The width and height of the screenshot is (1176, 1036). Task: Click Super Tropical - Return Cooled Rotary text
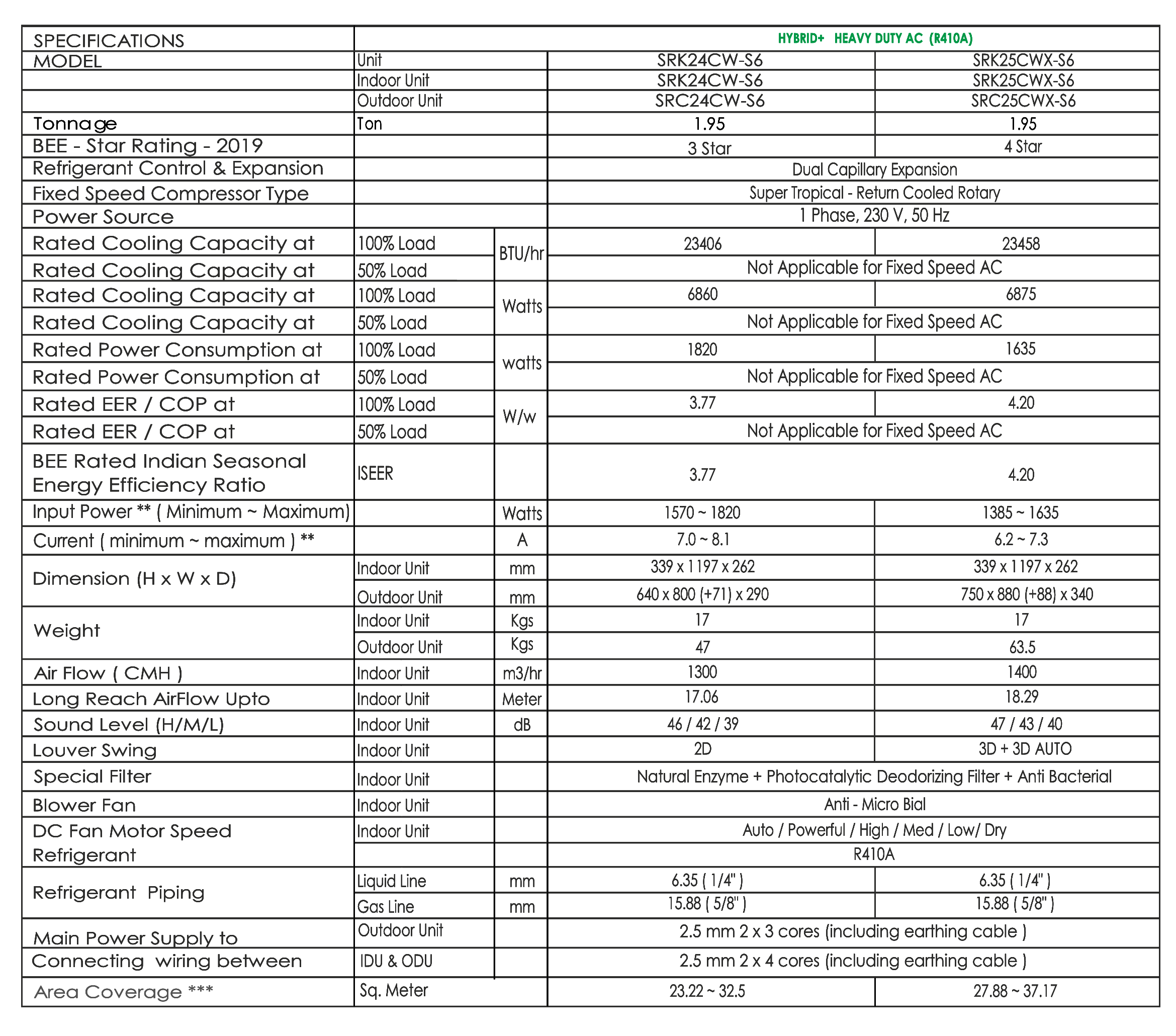[874, 193]
